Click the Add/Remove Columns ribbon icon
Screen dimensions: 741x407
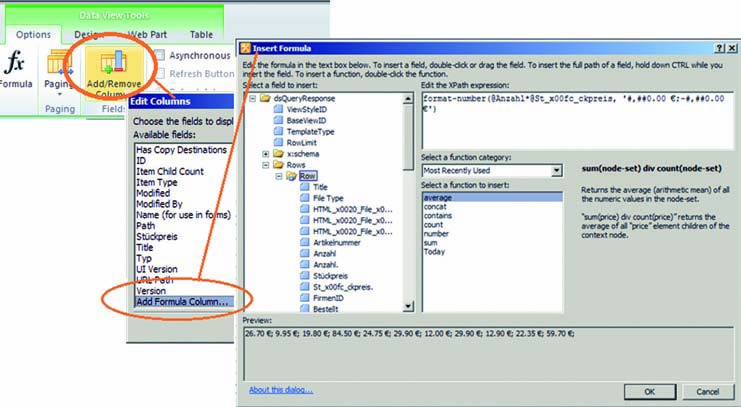coord(113,62)
